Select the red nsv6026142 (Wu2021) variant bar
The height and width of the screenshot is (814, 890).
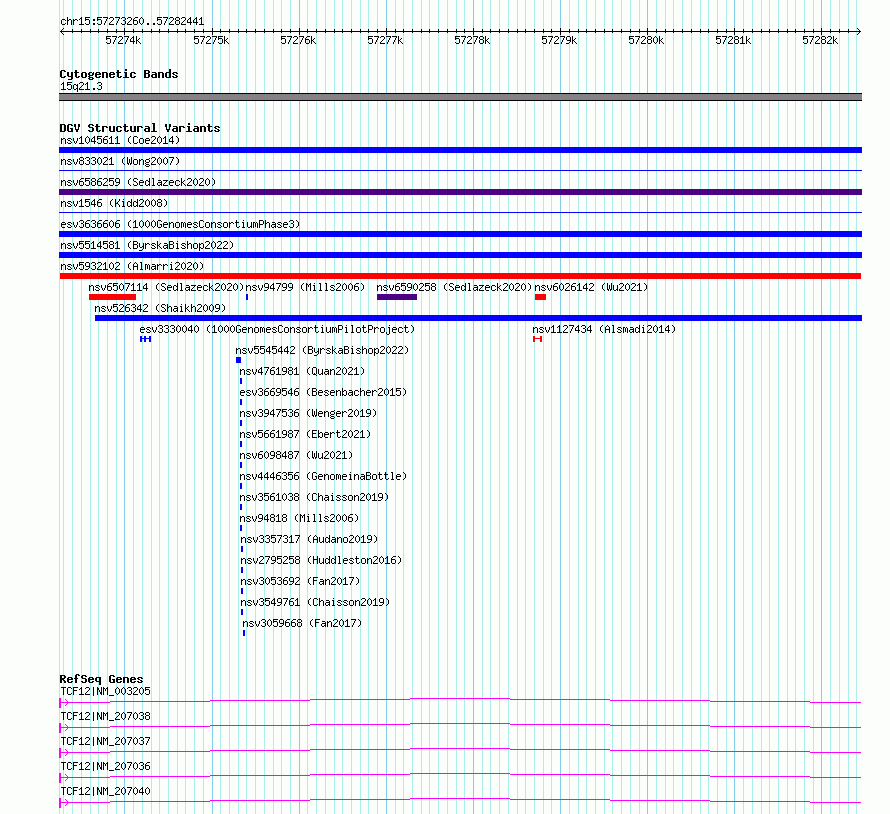[540, 297]
